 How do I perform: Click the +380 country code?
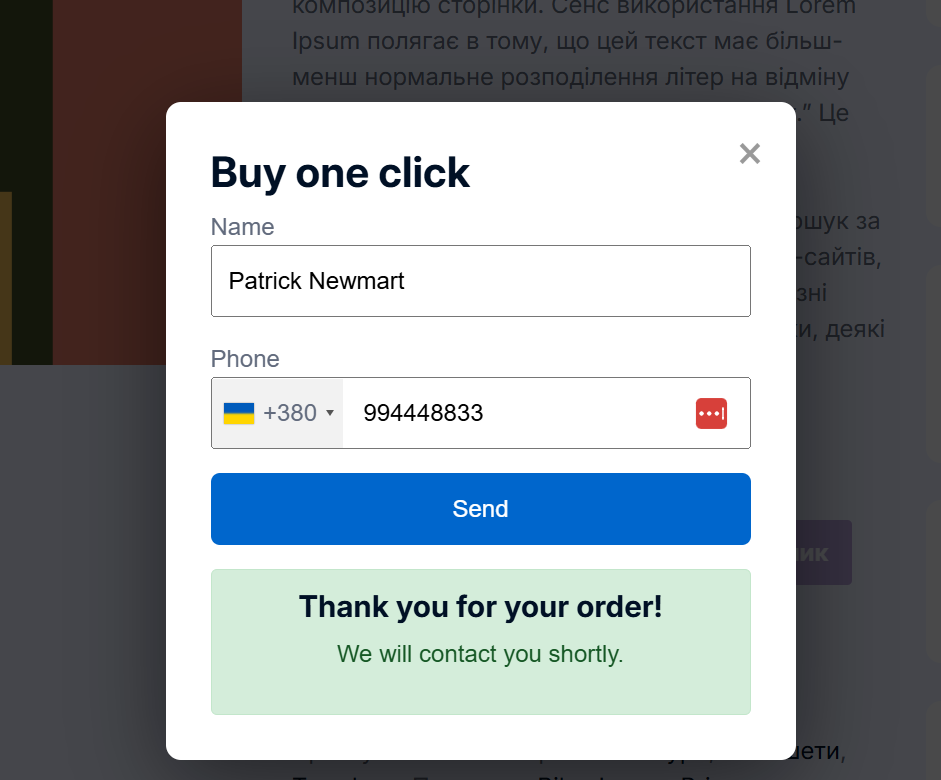290,413
